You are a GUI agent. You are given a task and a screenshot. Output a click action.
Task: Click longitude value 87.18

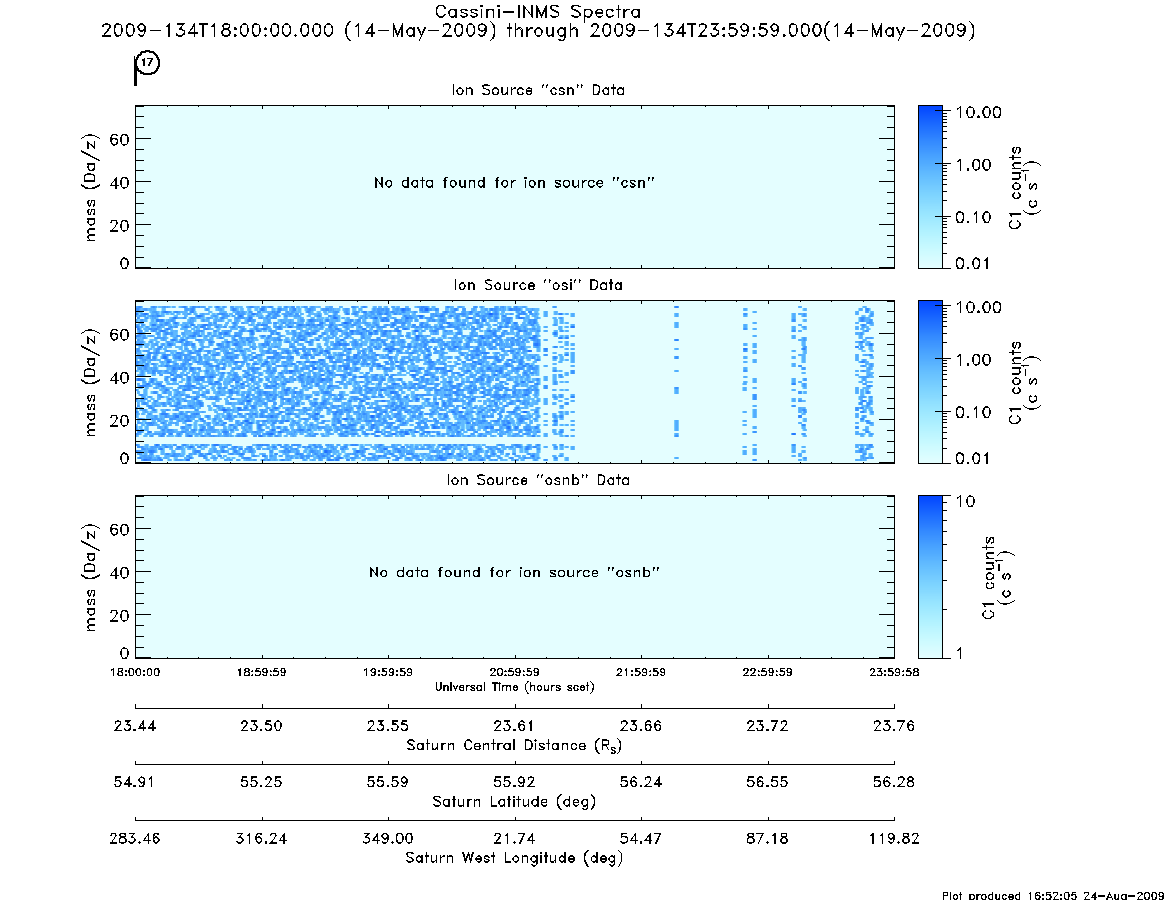click(768, 838)
